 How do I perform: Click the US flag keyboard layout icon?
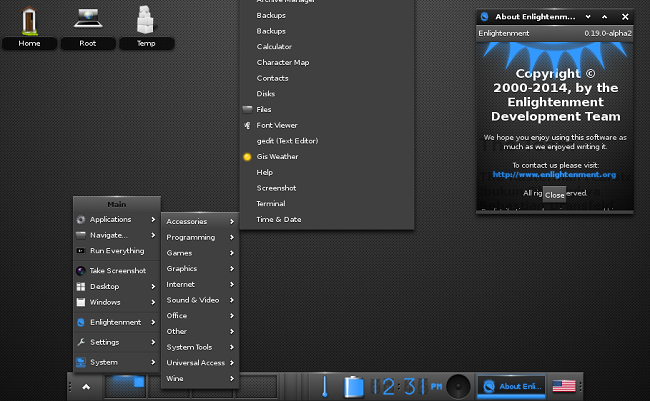pos(564,386)
